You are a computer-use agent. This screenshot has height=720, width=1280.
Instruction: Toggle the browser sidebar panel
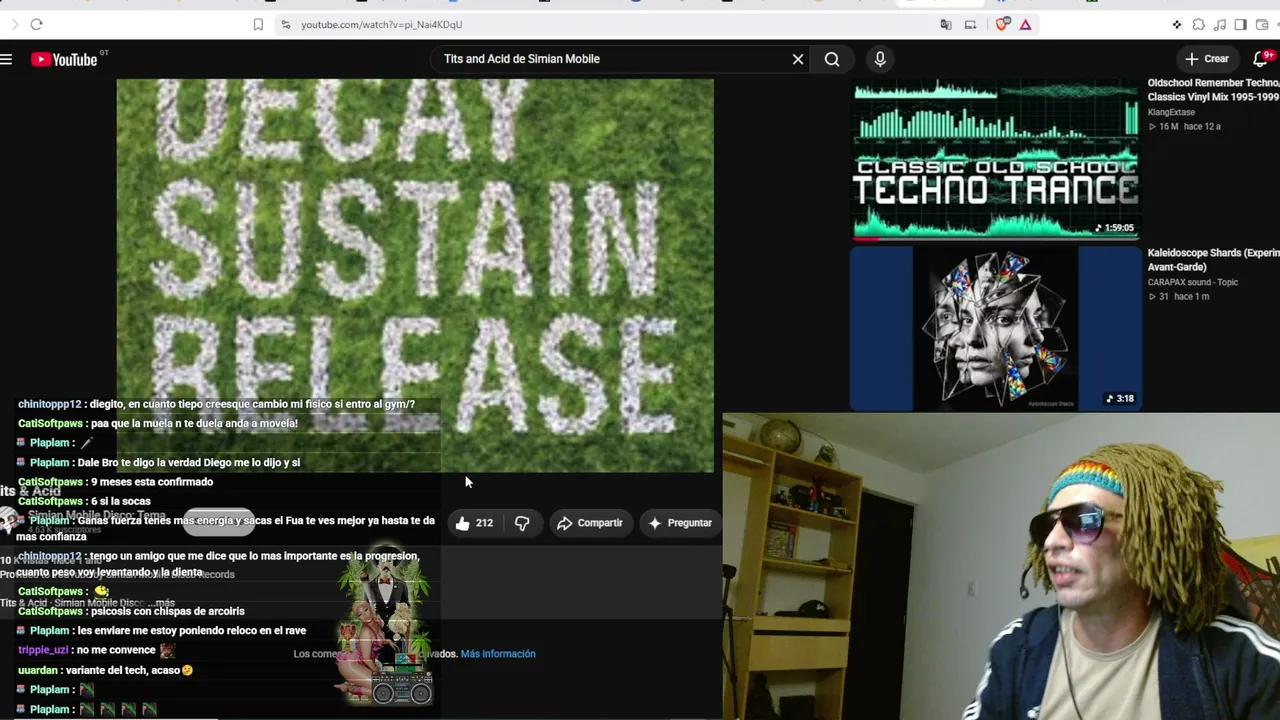tap(1240, 24)
